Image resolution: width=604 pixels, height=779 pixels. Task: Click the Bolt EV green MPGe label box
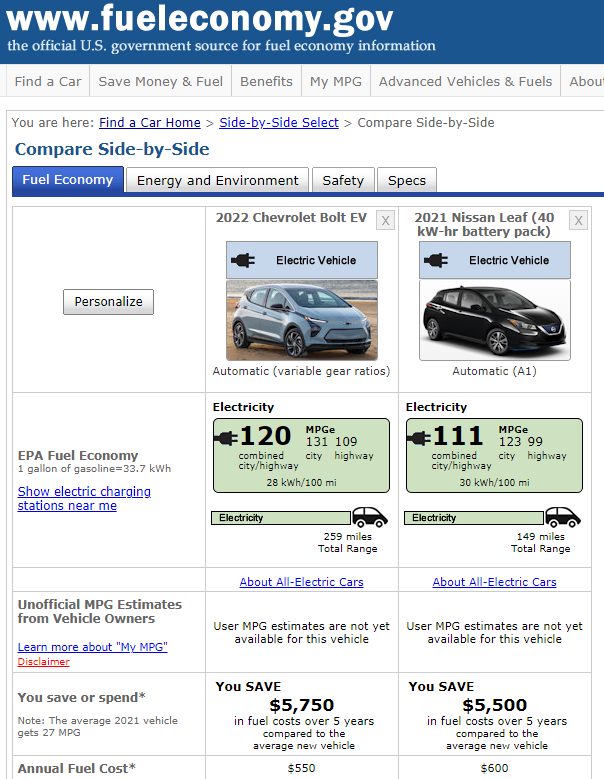pyautogui.click(x=302, y=456)
